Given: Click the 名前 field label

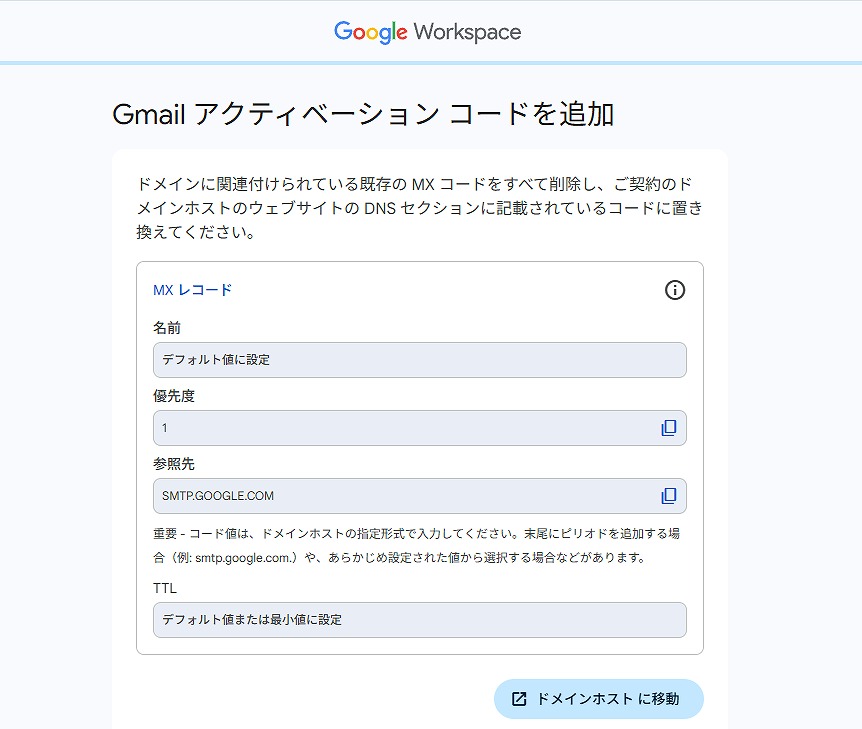Looking at the screenshot, I should 167,328.
